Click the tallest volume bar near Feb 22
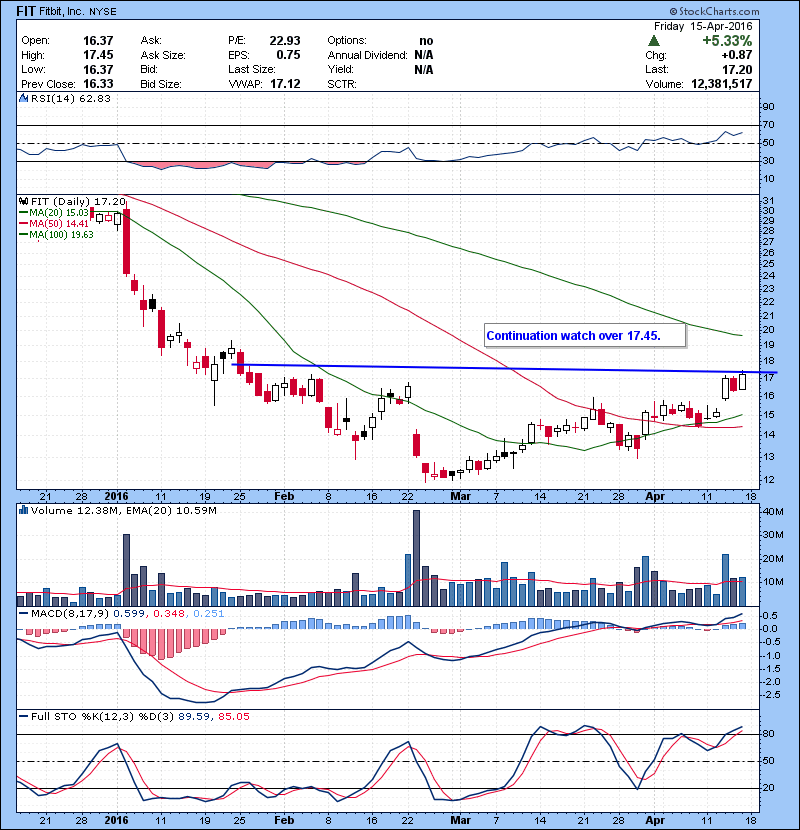Image resolution: width=800 pixels, height=830 pixels. pyautogui.click(x=416, y=558)
